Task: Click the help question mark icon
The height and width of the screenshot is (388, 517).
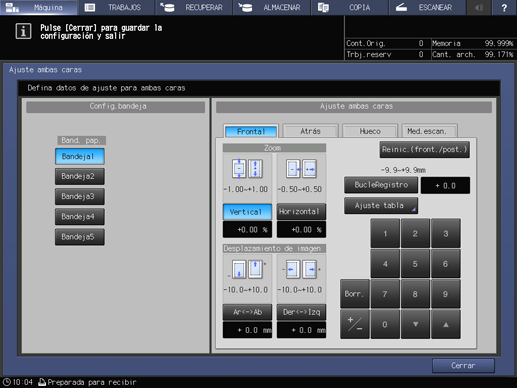Action: [x=504, y=7]
